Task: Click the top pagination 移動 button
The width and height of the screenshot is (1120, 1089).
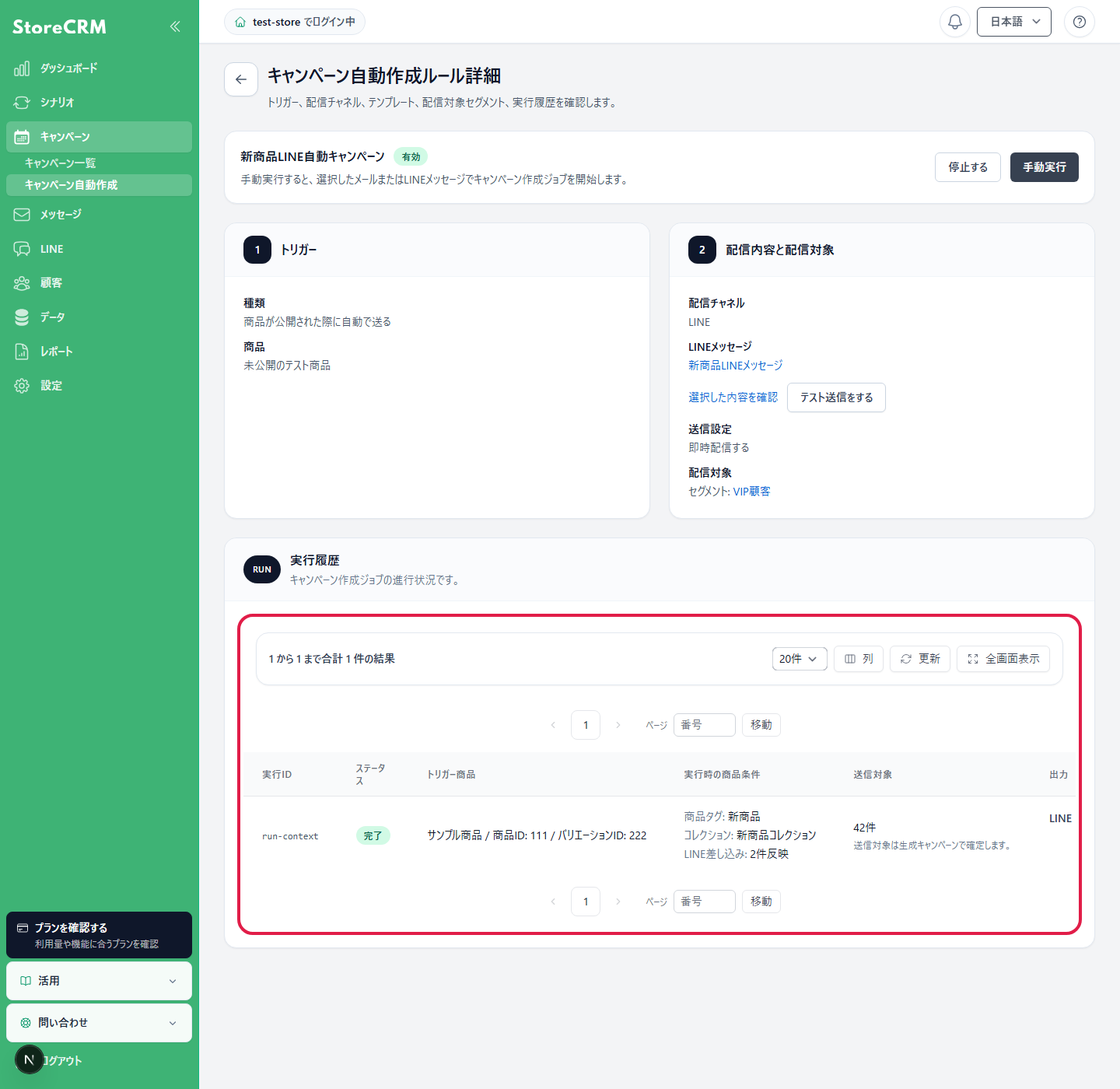Action: click(x=761, y=725)
